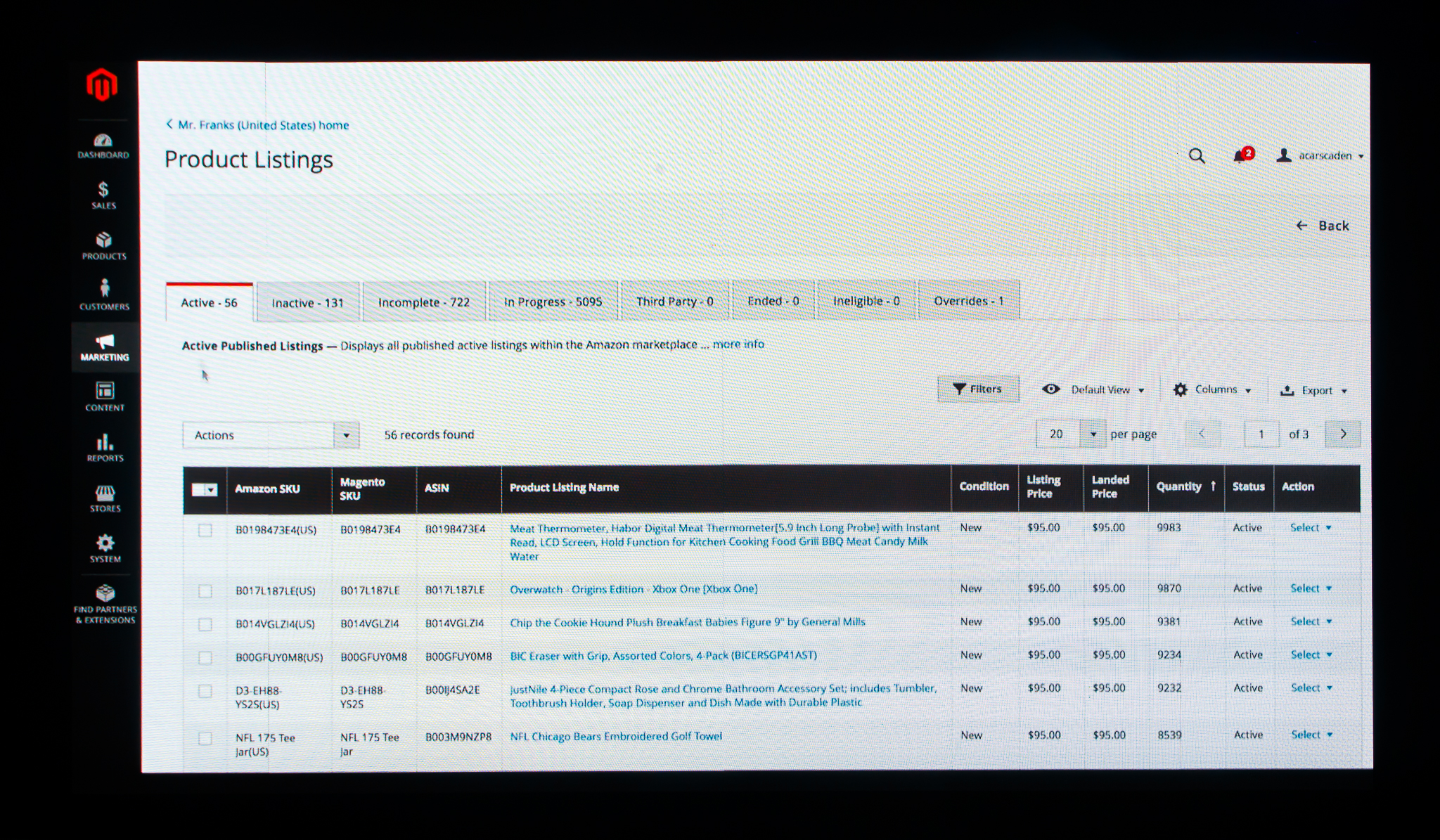Check the NFL 175 Tee Jar(US) row checkbox

pyautogui.click(x=205, y=738)
